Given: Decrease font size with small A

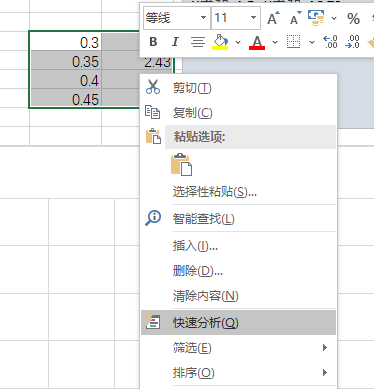Looking at the screenshot, I should tap(295, 18).
